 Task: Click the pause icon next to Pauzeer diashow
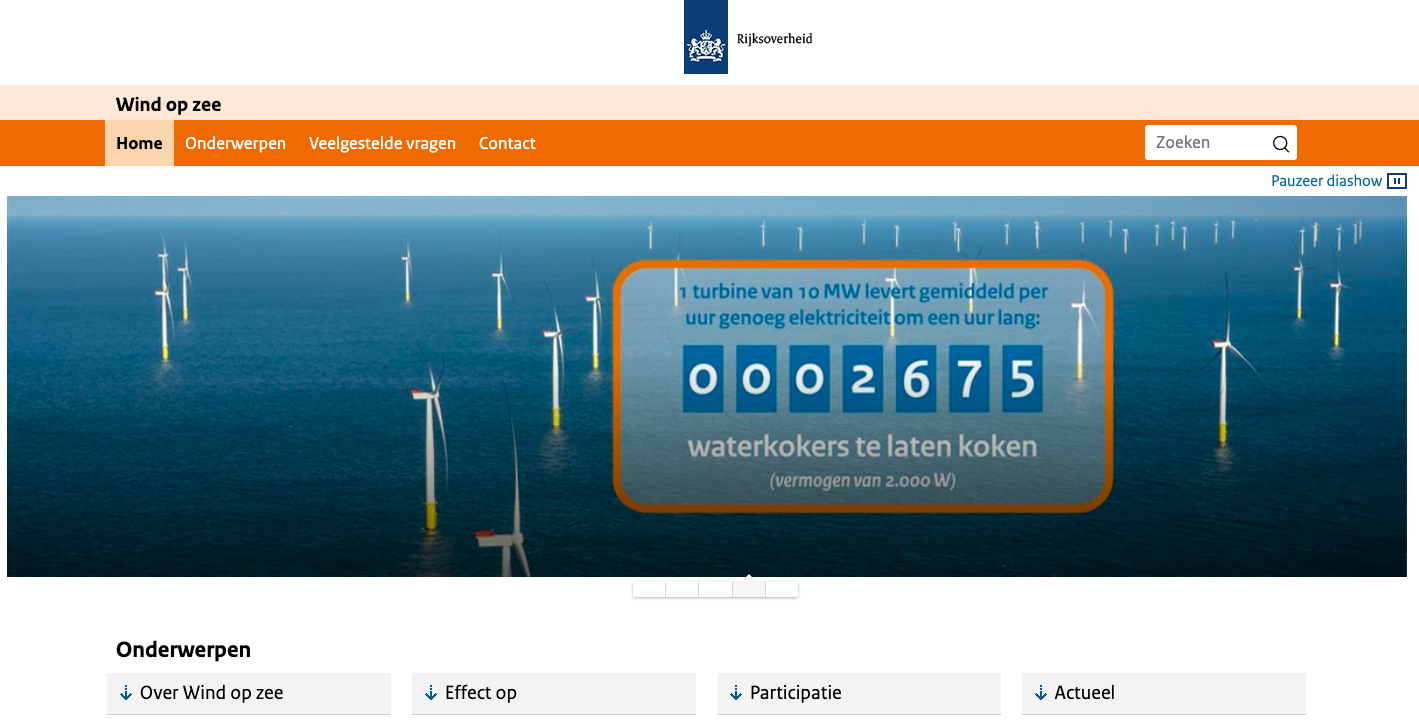pyautogui.click(x=1397, y=181)
